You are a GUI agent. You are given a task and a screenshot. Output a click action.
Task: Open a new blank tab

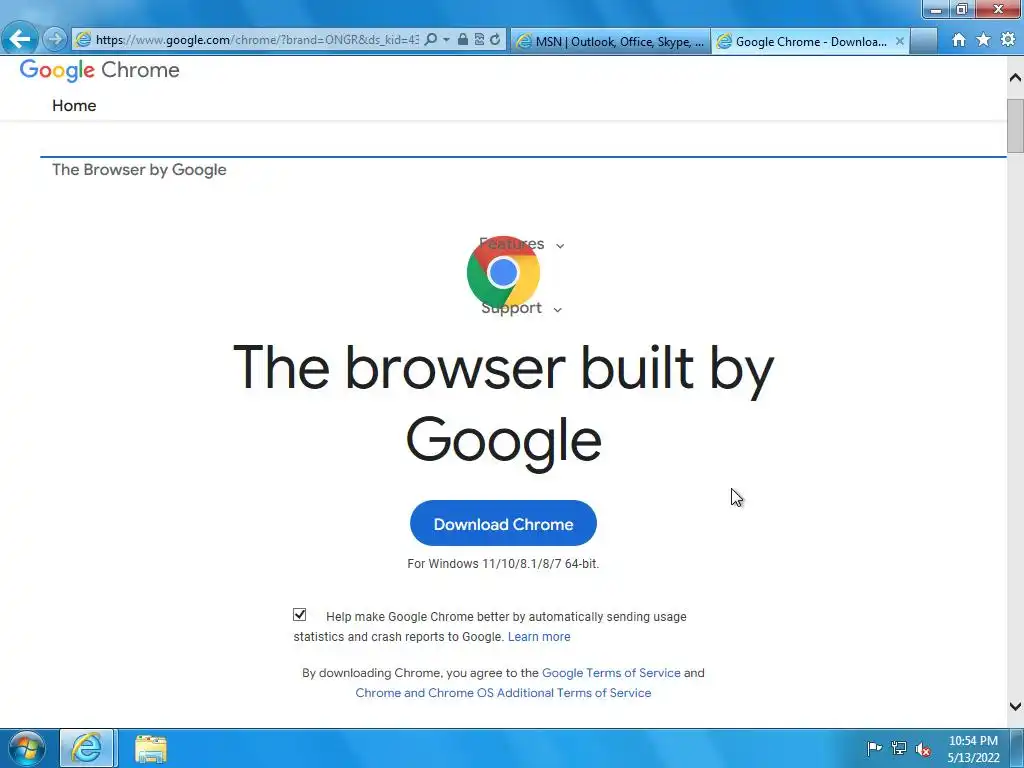click(x=923, y=41)
